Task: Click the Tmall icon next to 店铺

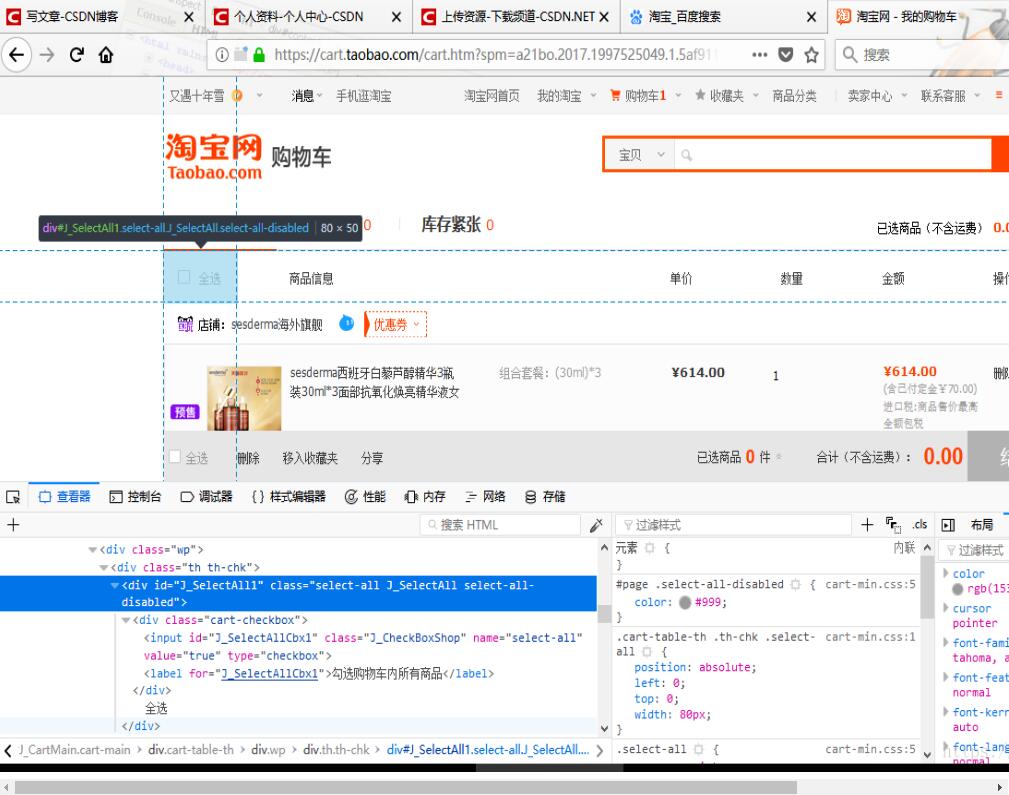Action: 185,324
